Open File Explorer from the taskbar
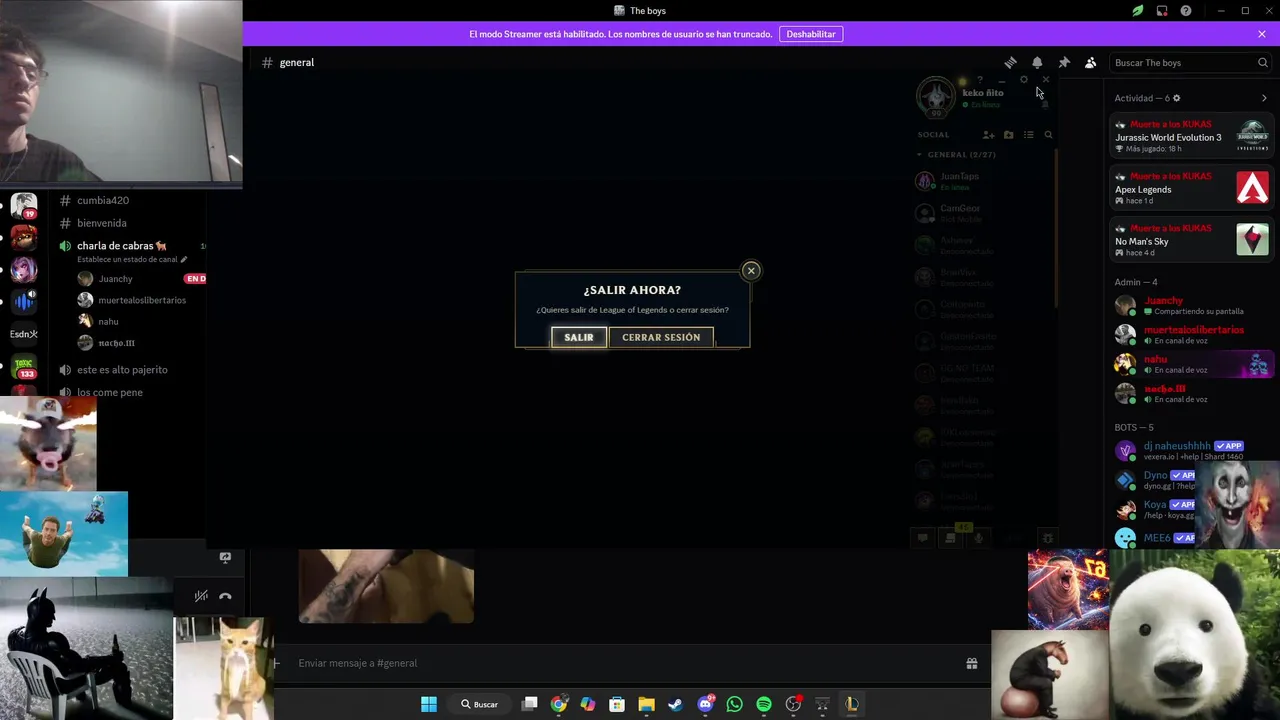The width and height of the screenshot is (1280, 720). (x=647, y=704)
